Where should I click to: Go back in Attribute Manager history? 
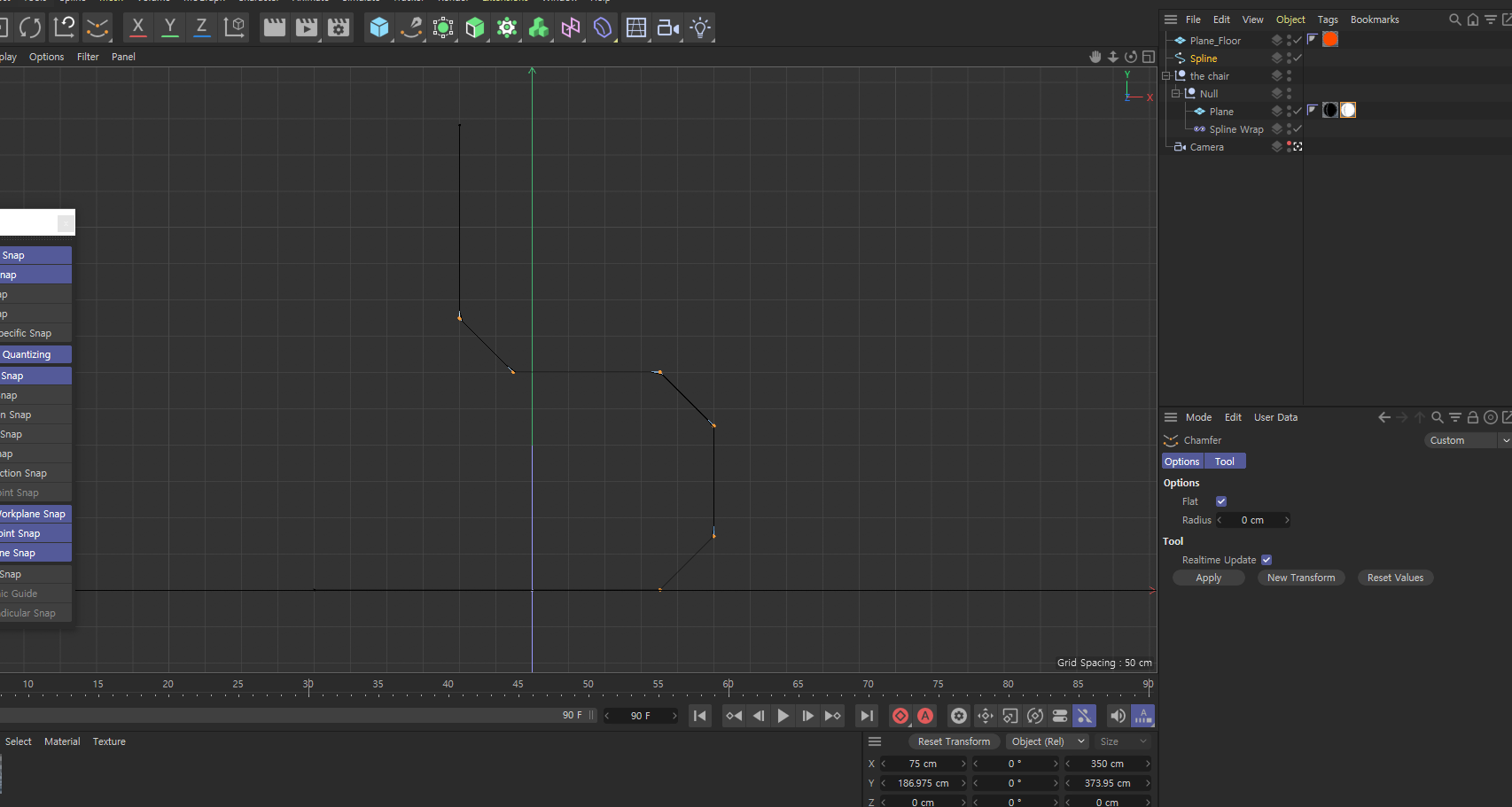click(1384, 417)
